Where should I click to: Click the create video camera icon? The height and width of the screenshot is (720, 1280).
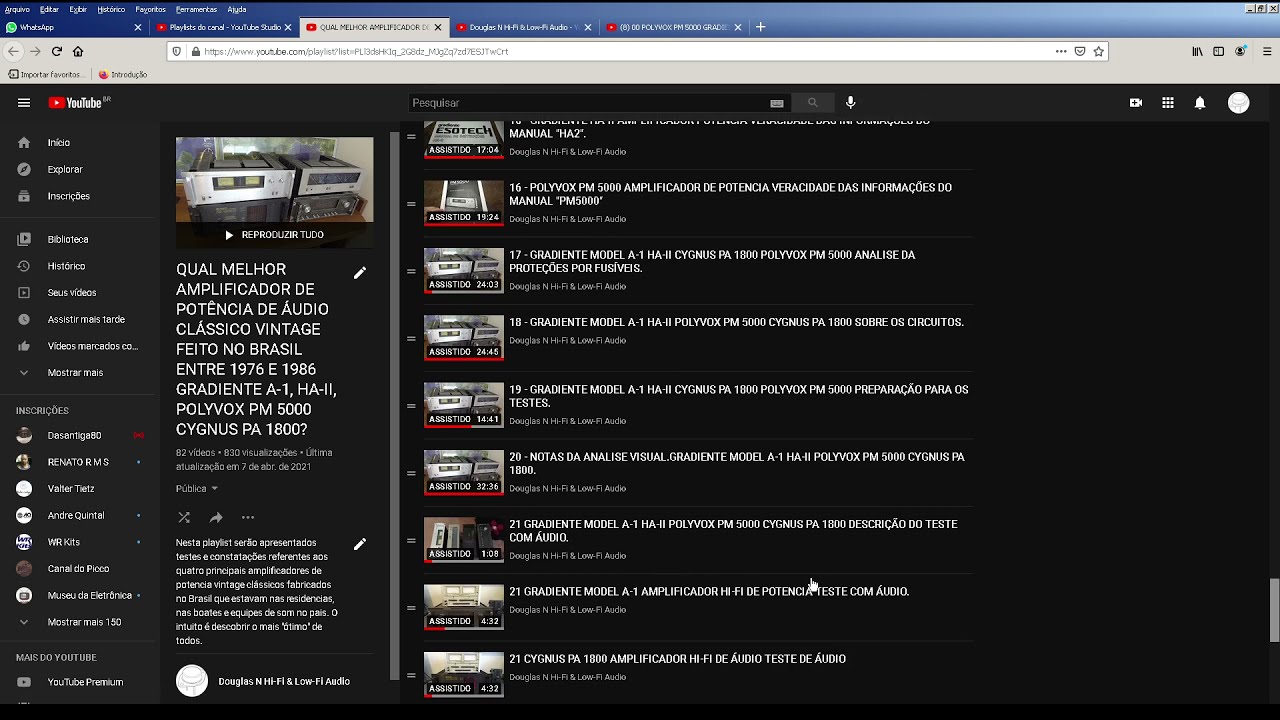coord(1136,103)
